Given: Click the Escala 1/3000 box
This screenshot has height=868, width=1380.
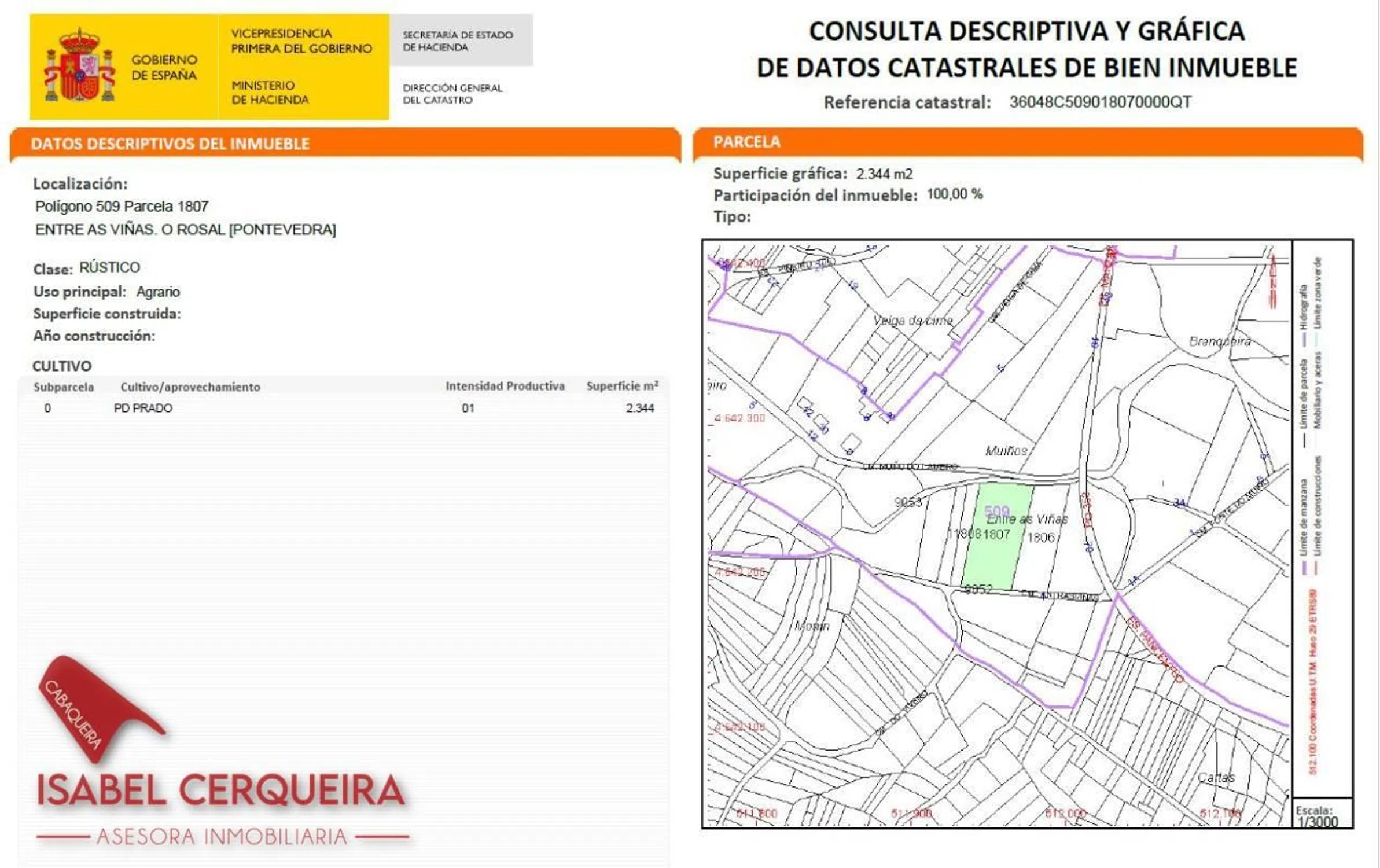Looking at the screenshot, I should (1322, 816).
